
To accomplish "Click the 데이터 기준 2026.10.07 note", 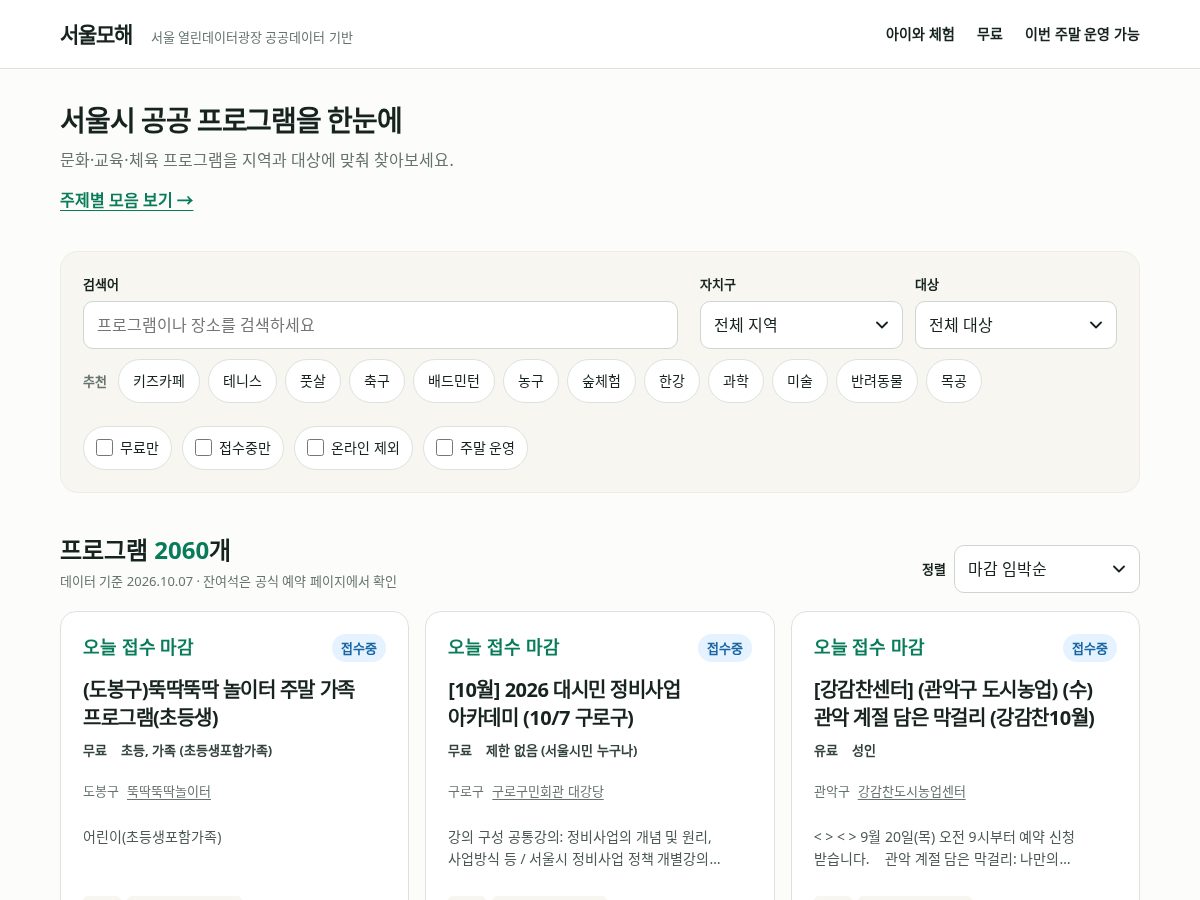I will pyautogui.click(x=228, y=581).
